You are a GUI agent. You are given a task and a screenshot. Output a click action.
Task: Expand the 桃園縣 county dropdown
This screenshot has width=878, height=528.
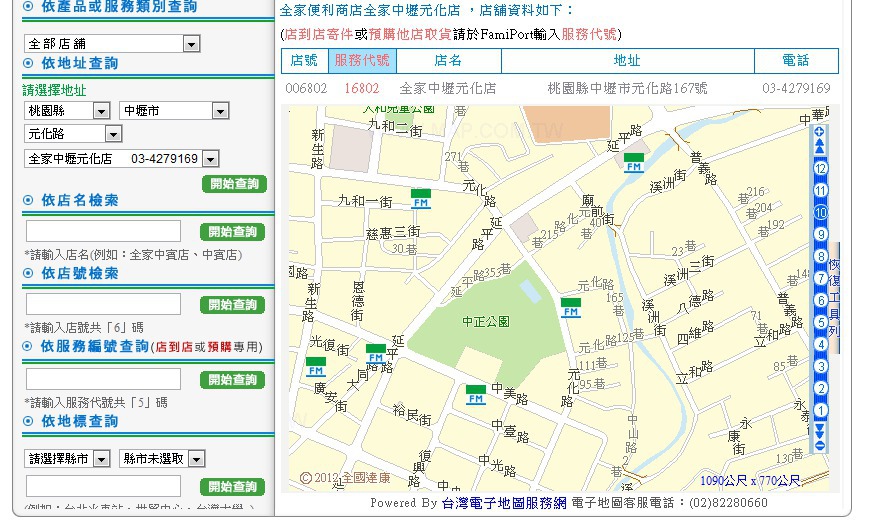pos(67,110)
